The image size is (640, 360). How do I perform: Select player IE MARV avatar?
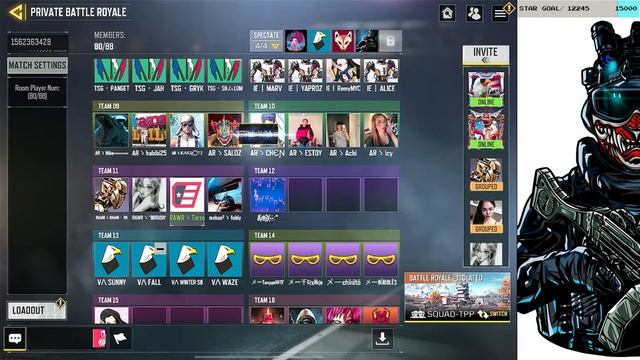pos(267,71)
